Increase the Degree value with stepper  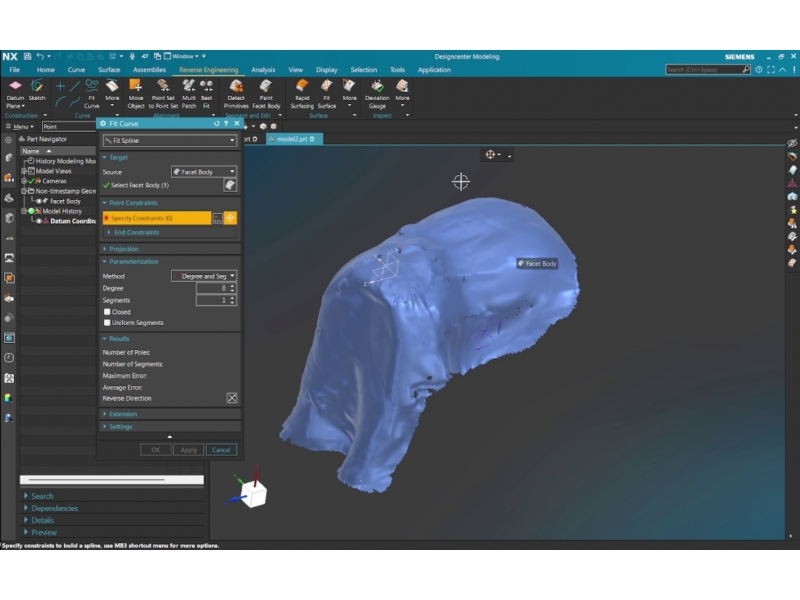pyautogui.click(x=233, y=286)
